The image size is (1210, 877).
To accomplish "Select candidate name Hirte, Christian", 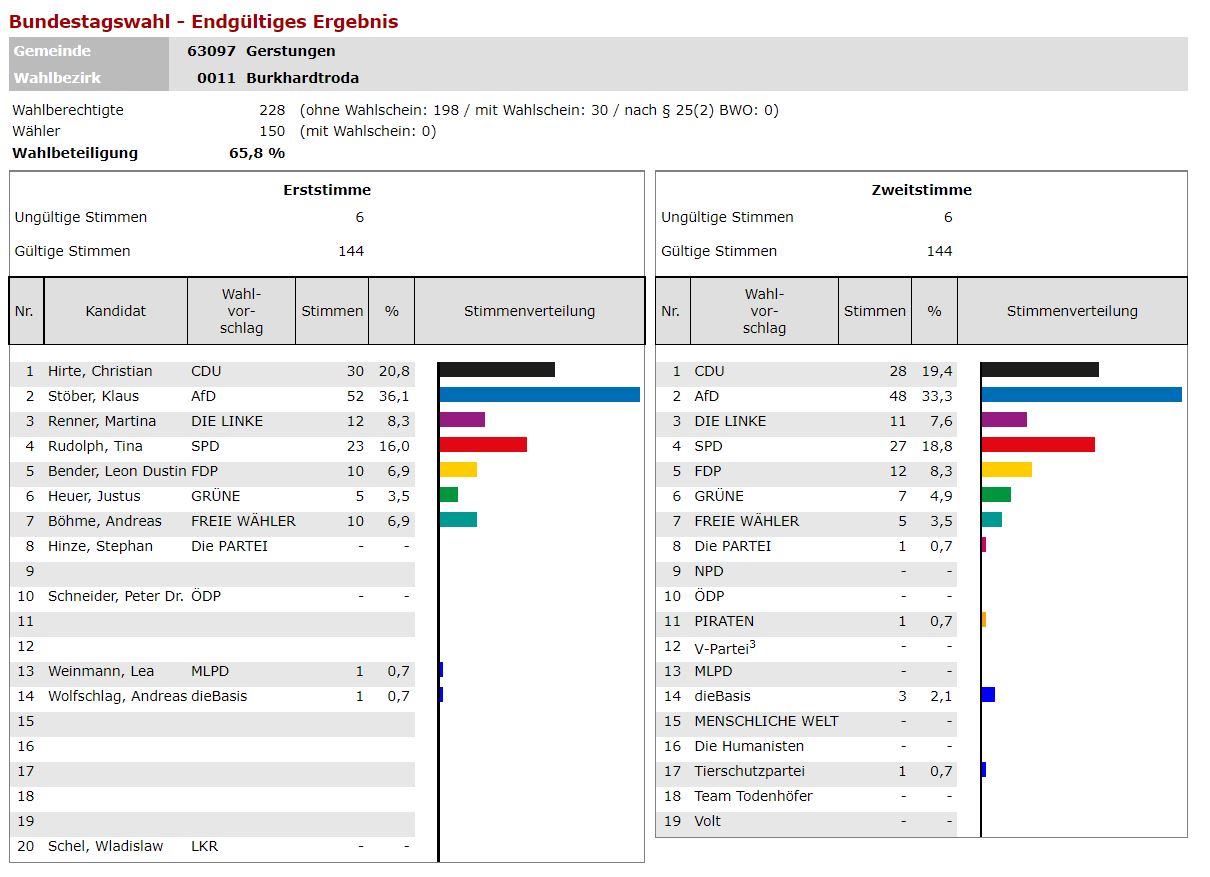I will coord(100,371).
